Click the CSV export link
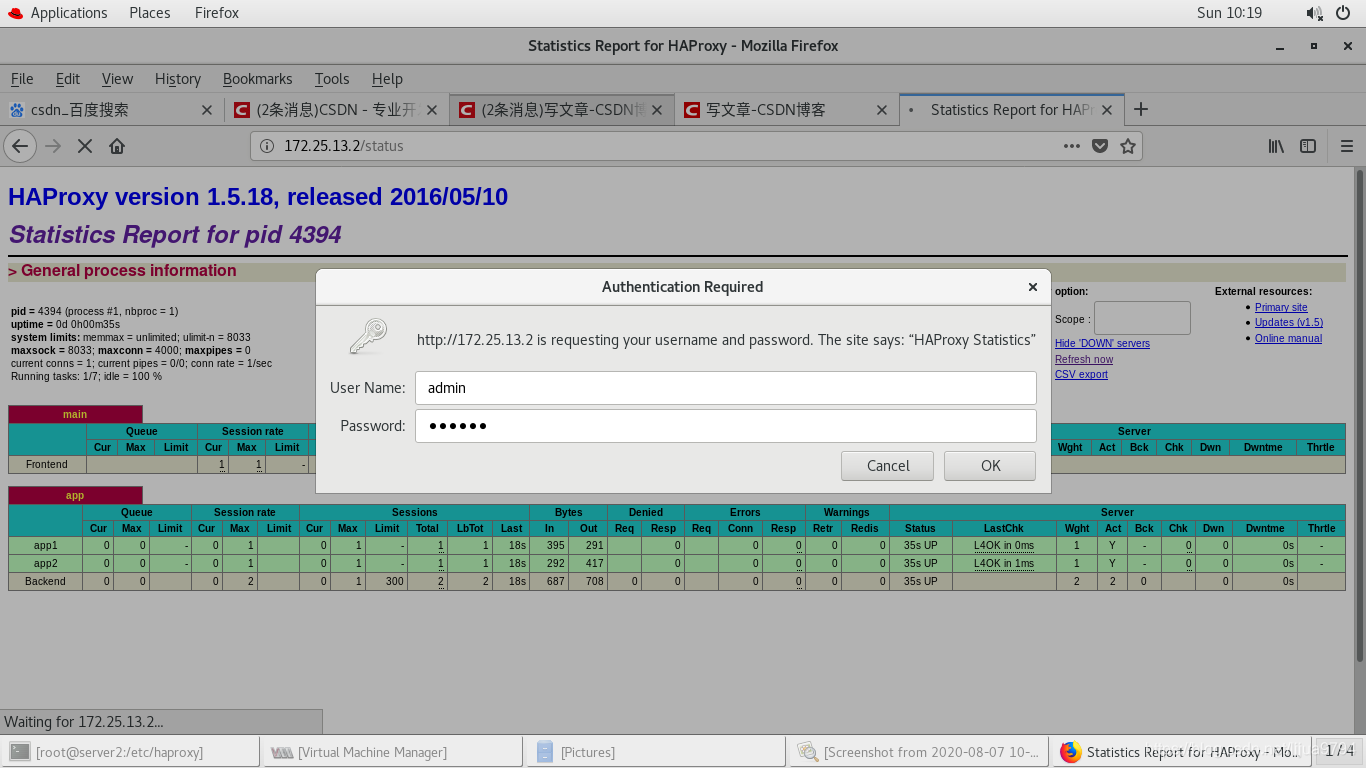The height and width of the screenshot is (768, 1366). [x=1081, y=374]
